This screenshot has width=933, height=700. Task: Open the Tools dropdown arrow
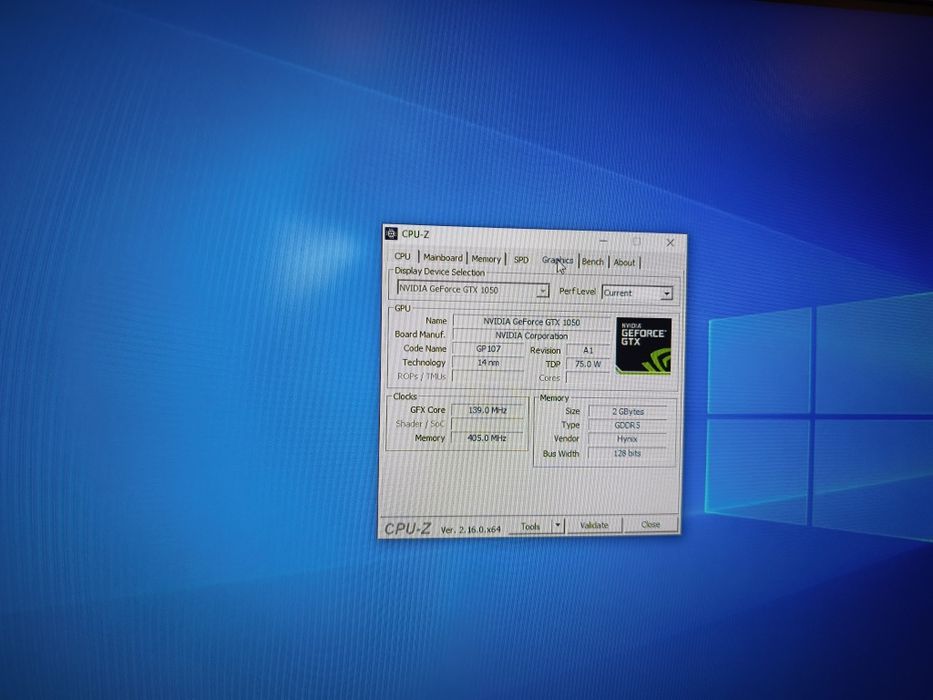tap(558, 526)
